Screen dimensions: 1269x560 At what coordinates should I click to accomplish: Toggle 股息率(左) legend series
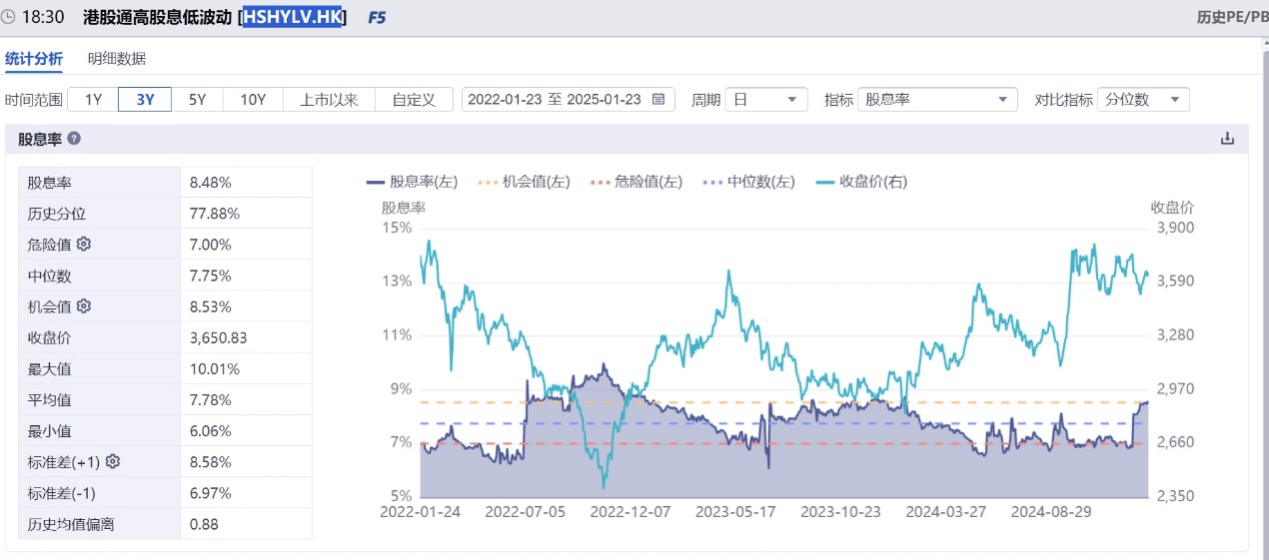(x=412, y=182)
